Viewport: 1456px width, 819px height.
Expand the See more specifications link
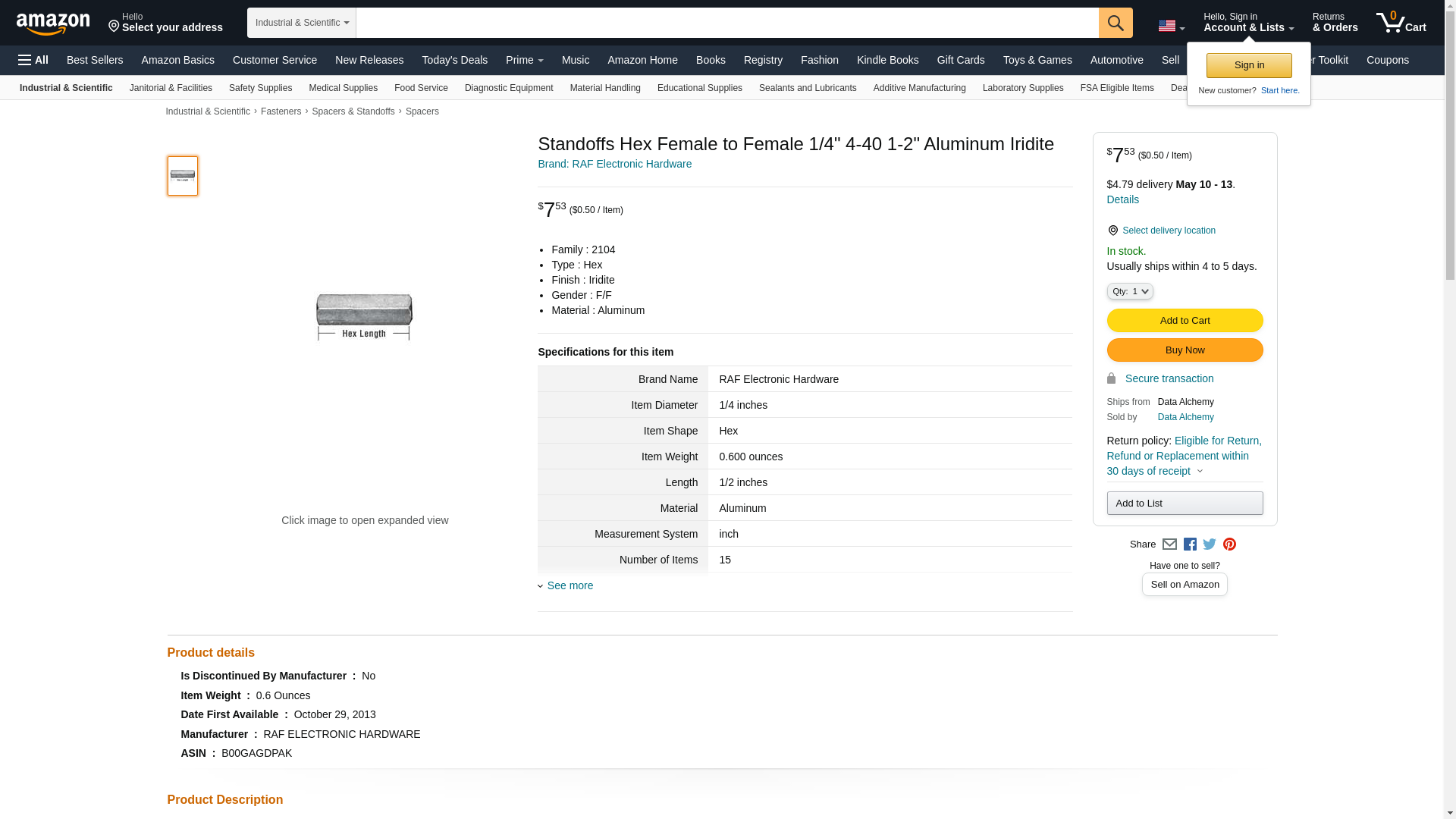(570, 585)
